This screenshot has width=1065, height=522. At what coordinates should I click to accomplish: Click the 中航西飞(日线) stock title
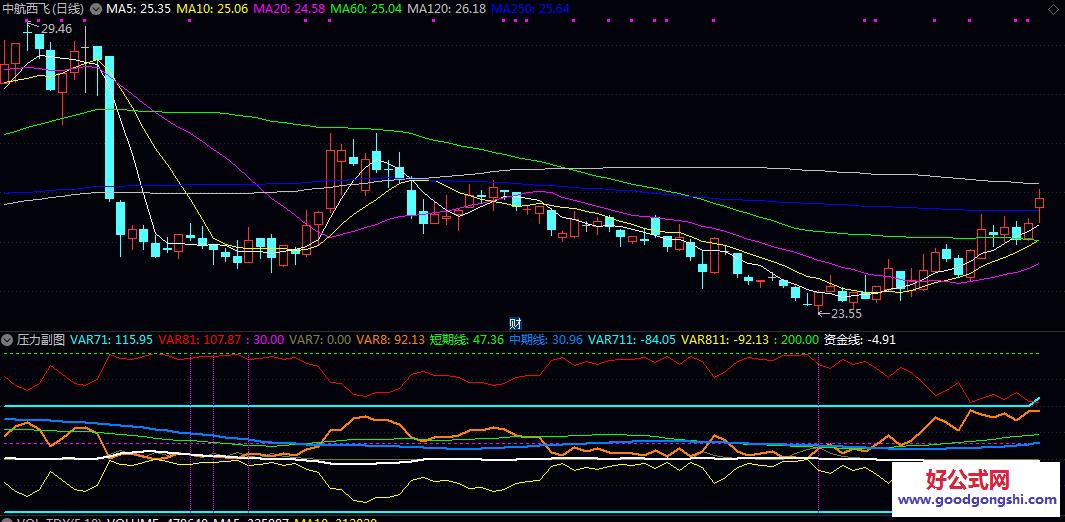pos(44,9)
